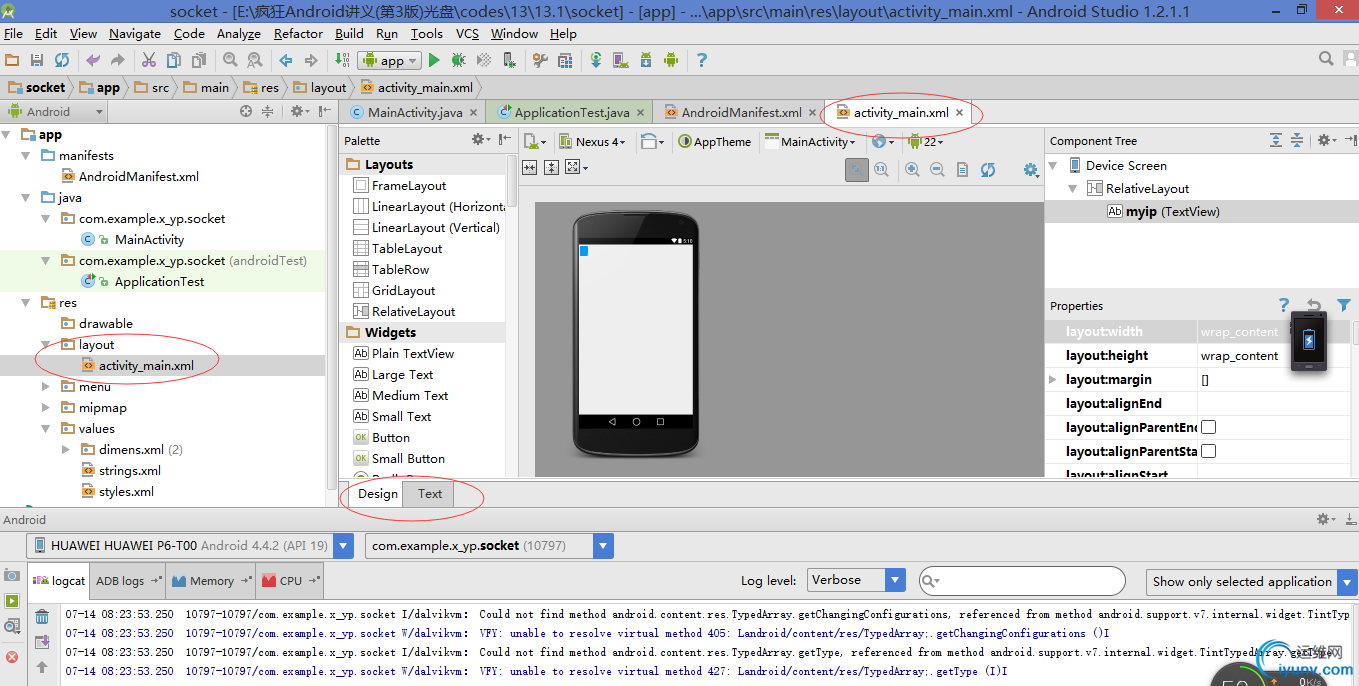Click the Save All floppy disk icon
This screenshot has width=1359, height=686.
[37, 60]
